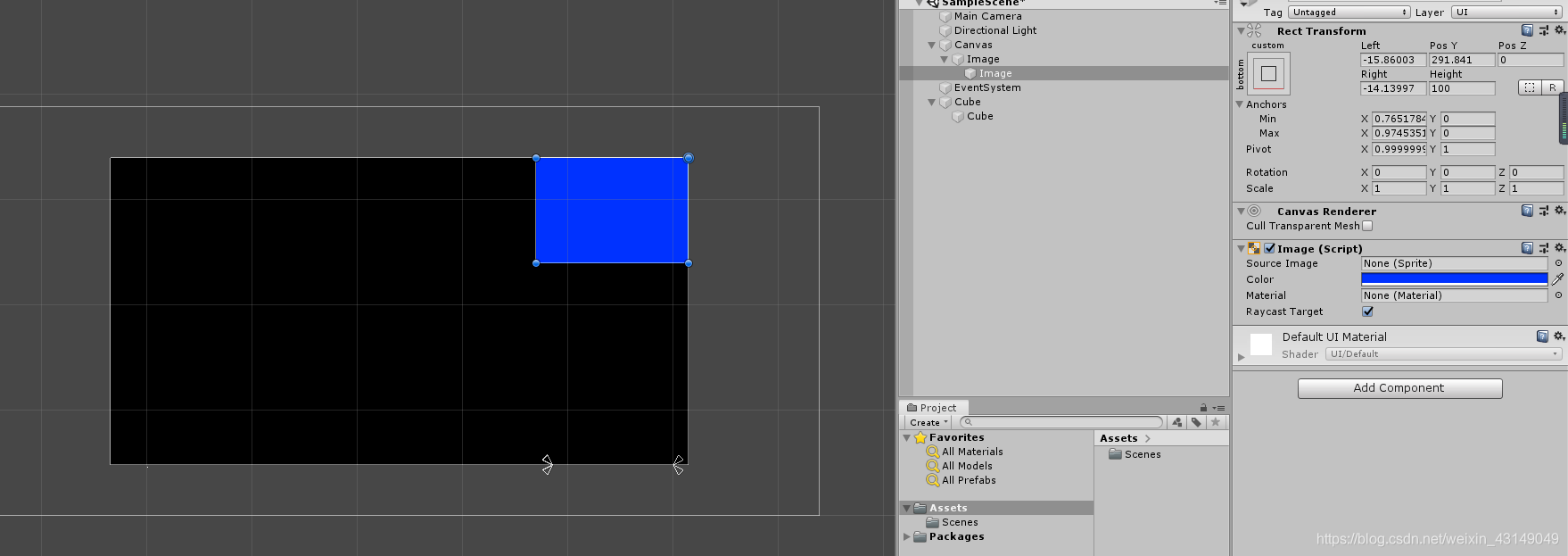Select the parent Image under Canvas
Screen dimensions: 1568x556
tap(983, 59)
